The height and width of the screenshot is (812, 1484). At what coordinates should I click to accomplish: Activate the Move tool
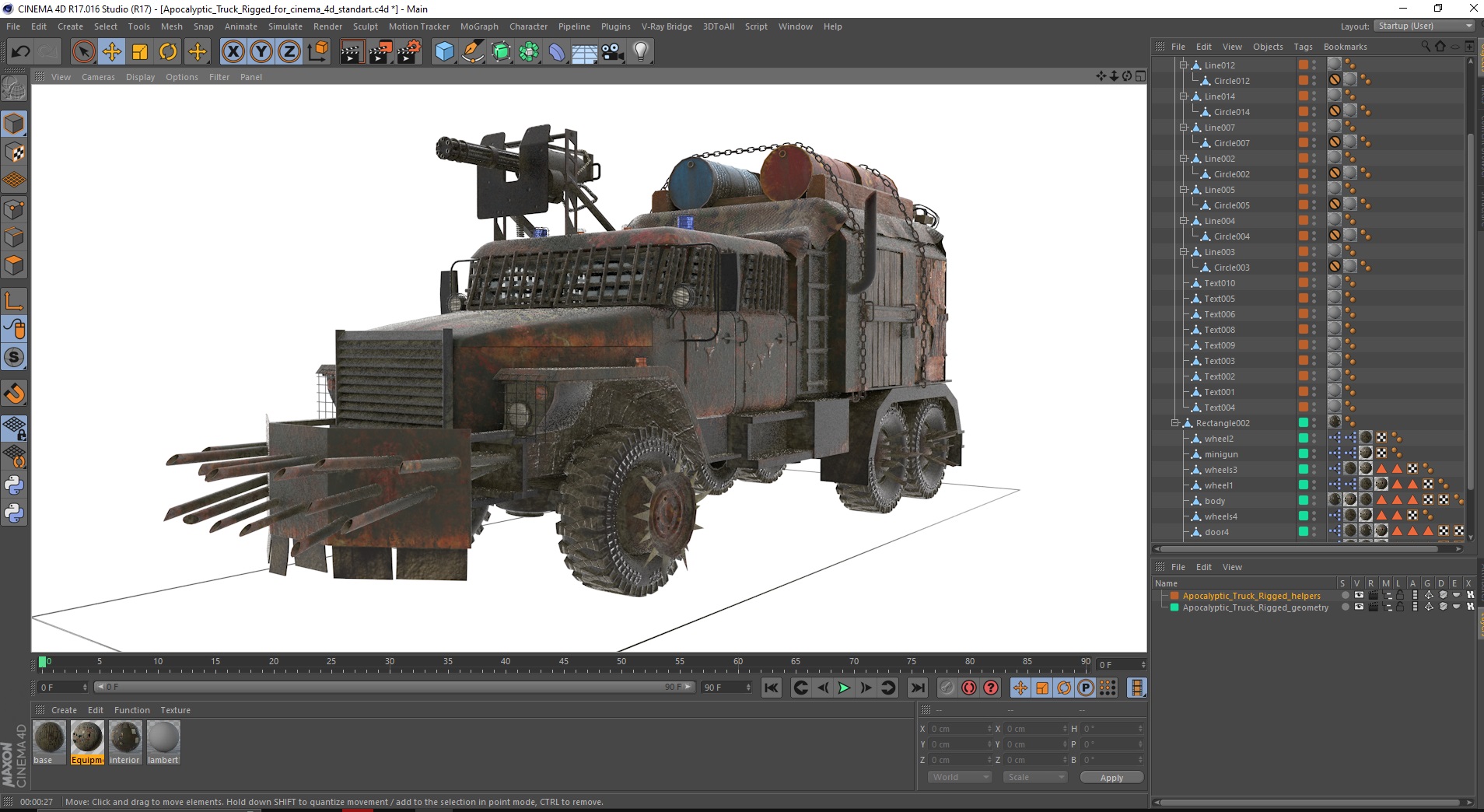[x=111, y=52]
